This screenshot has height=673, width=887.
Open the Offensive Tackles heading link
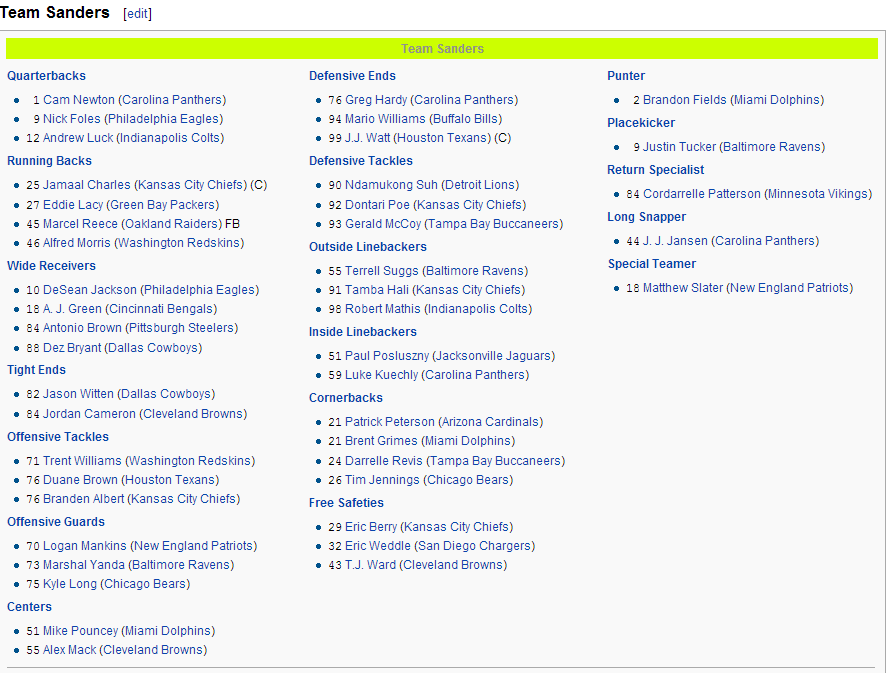pyautogui.click(x=58, y=437)
